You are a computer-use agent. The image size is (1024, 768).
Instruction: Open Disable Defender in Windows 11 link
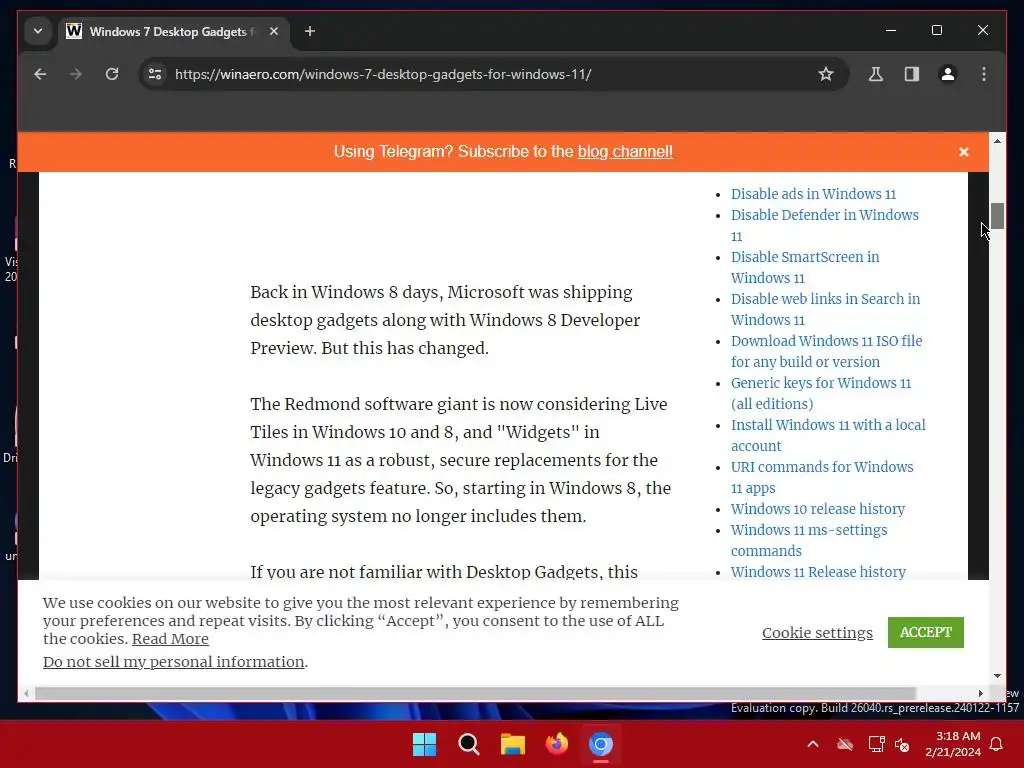824,225
